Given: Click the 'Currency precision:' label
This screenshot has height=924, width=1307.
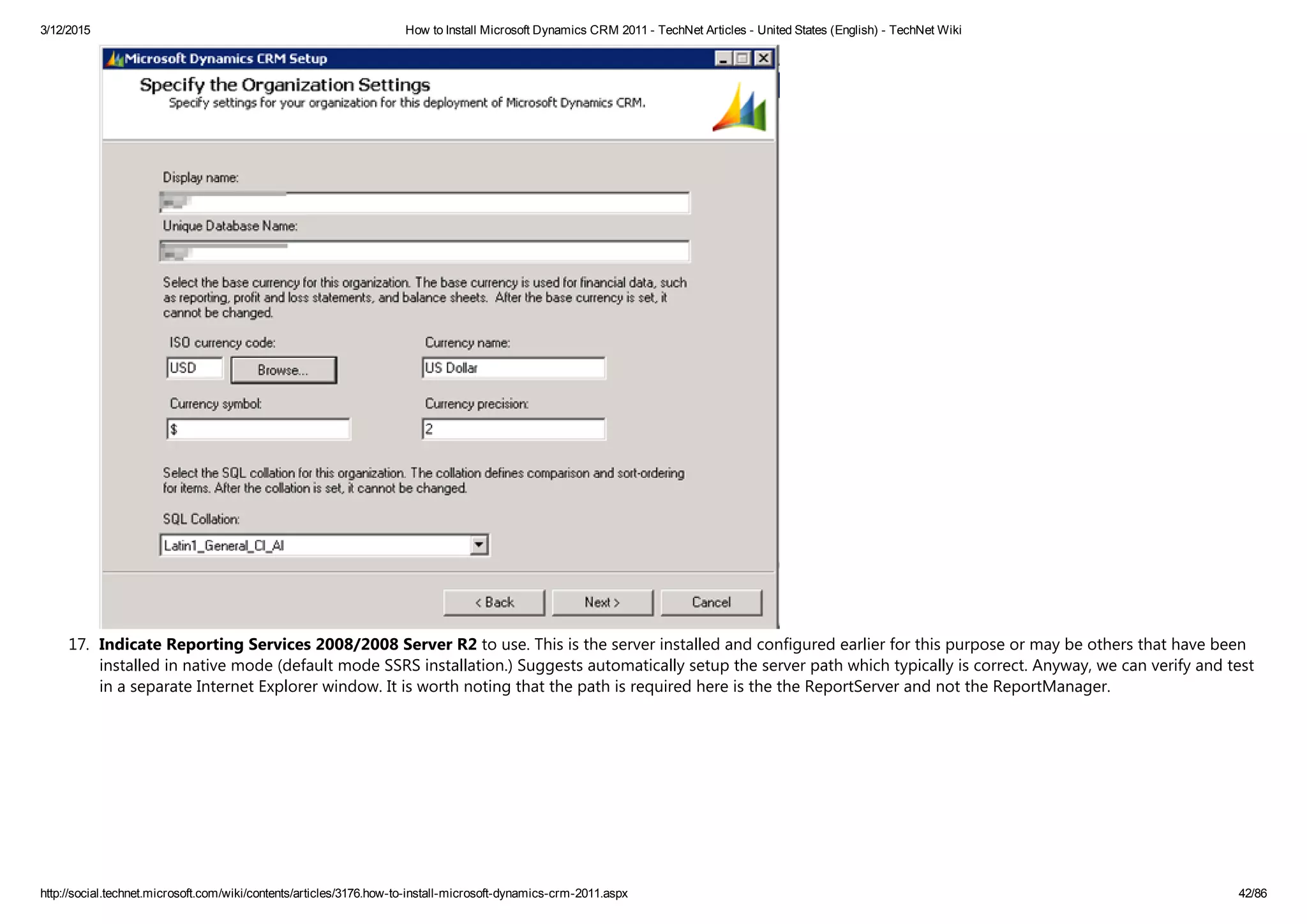Looking at the screenshot, I should pyautogui.click(x=477, y=404).
